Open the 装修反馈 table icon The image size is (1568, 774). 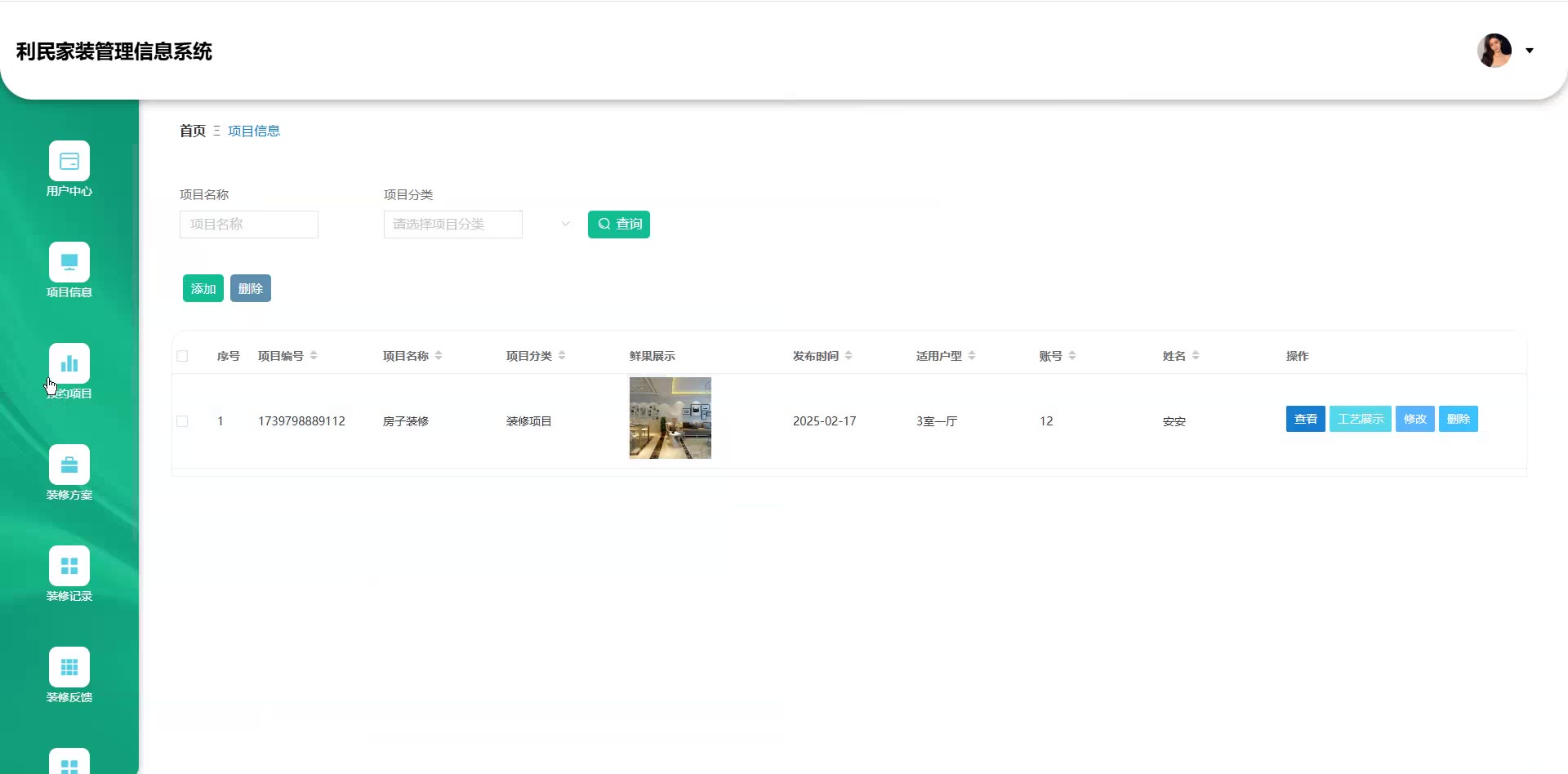click(69, 667)
